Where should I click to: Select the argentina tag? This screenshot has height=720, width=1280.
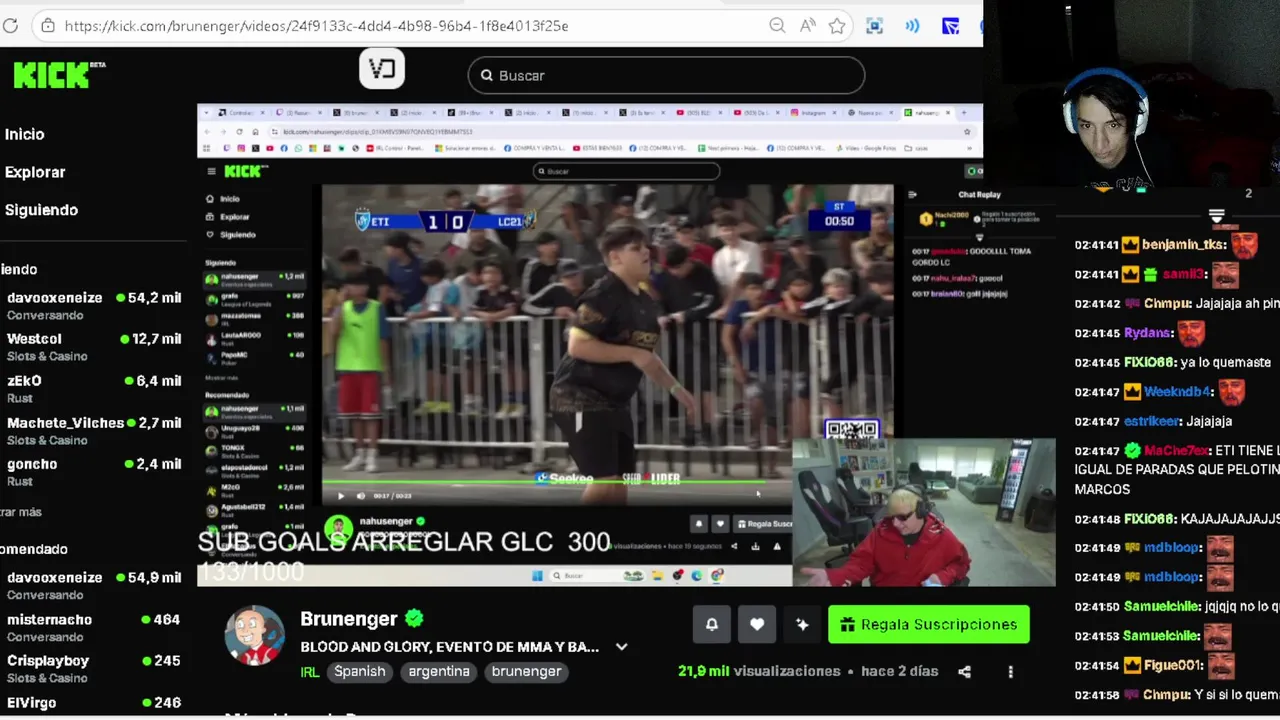pos(439,671)
